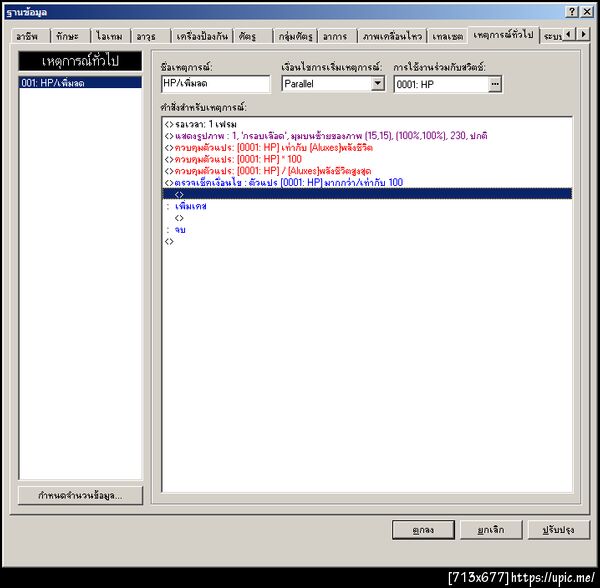This screenshot has height=588, width=600.
Task: Open the ไอเทม tab
Action: point(111,36)
